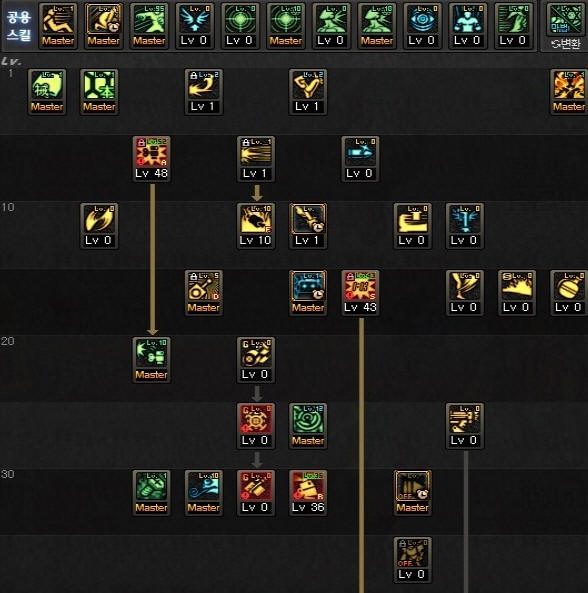This screenshot has height=593, width=588.
Task: Click the wrench Lv 1 skill with timer
Action: point(308,226)
